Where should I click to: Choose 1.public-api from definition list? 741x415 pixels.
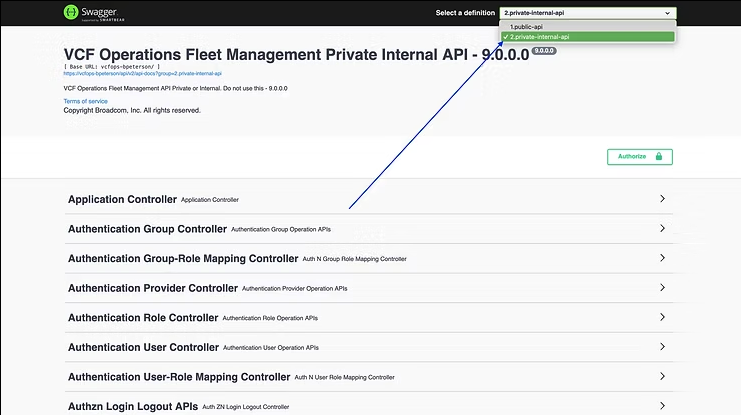coord(528,26)
